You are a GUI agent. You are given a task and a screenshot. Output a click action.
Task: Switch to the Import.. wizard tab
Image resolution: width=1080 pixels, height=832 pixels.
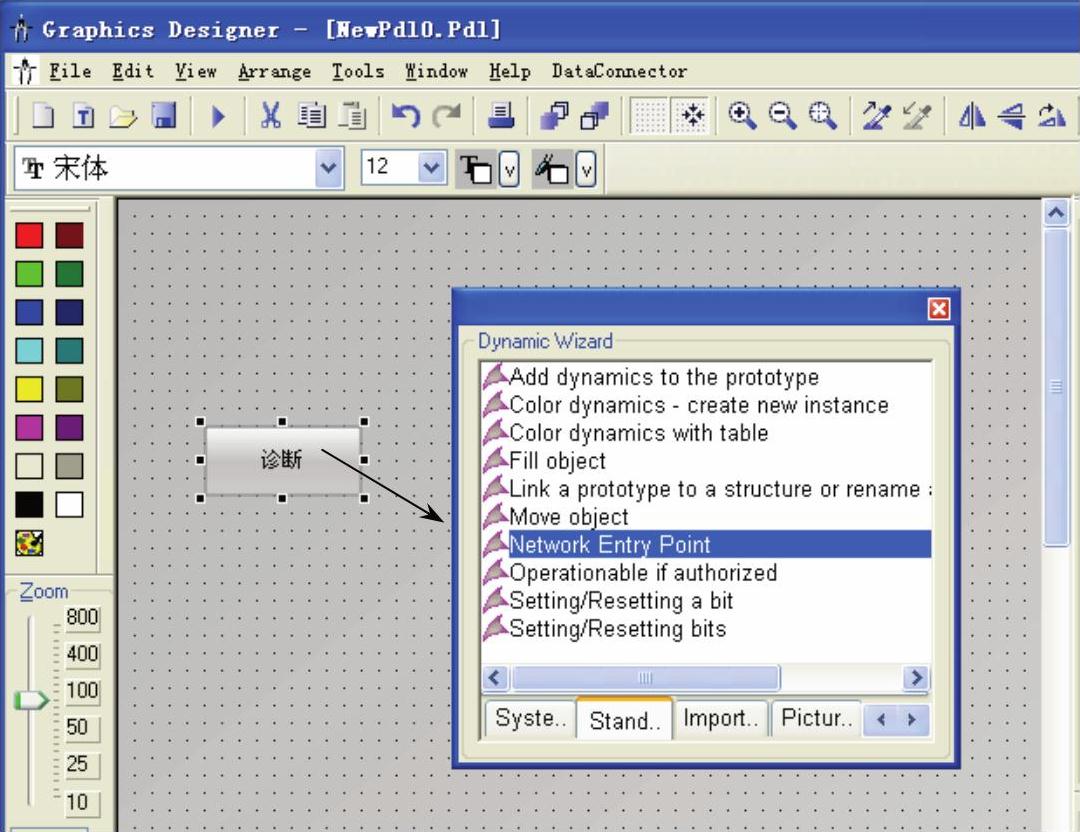(x=720, y=718)
